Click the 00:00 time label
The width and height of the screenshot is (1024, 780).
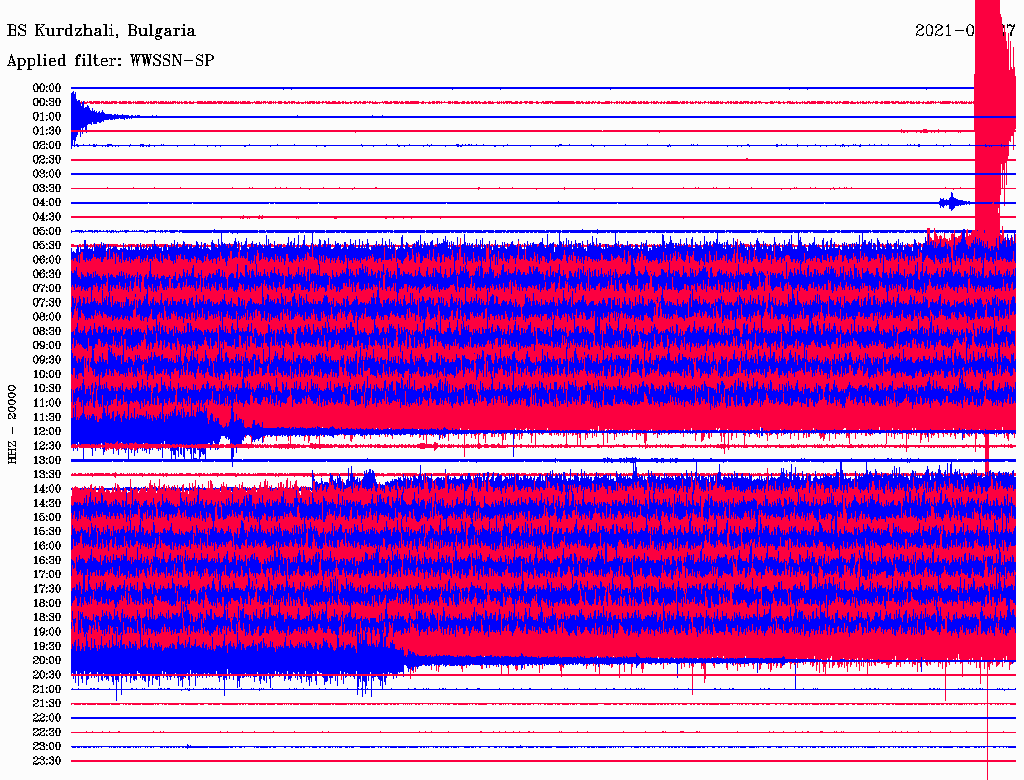tap(47, 88)
